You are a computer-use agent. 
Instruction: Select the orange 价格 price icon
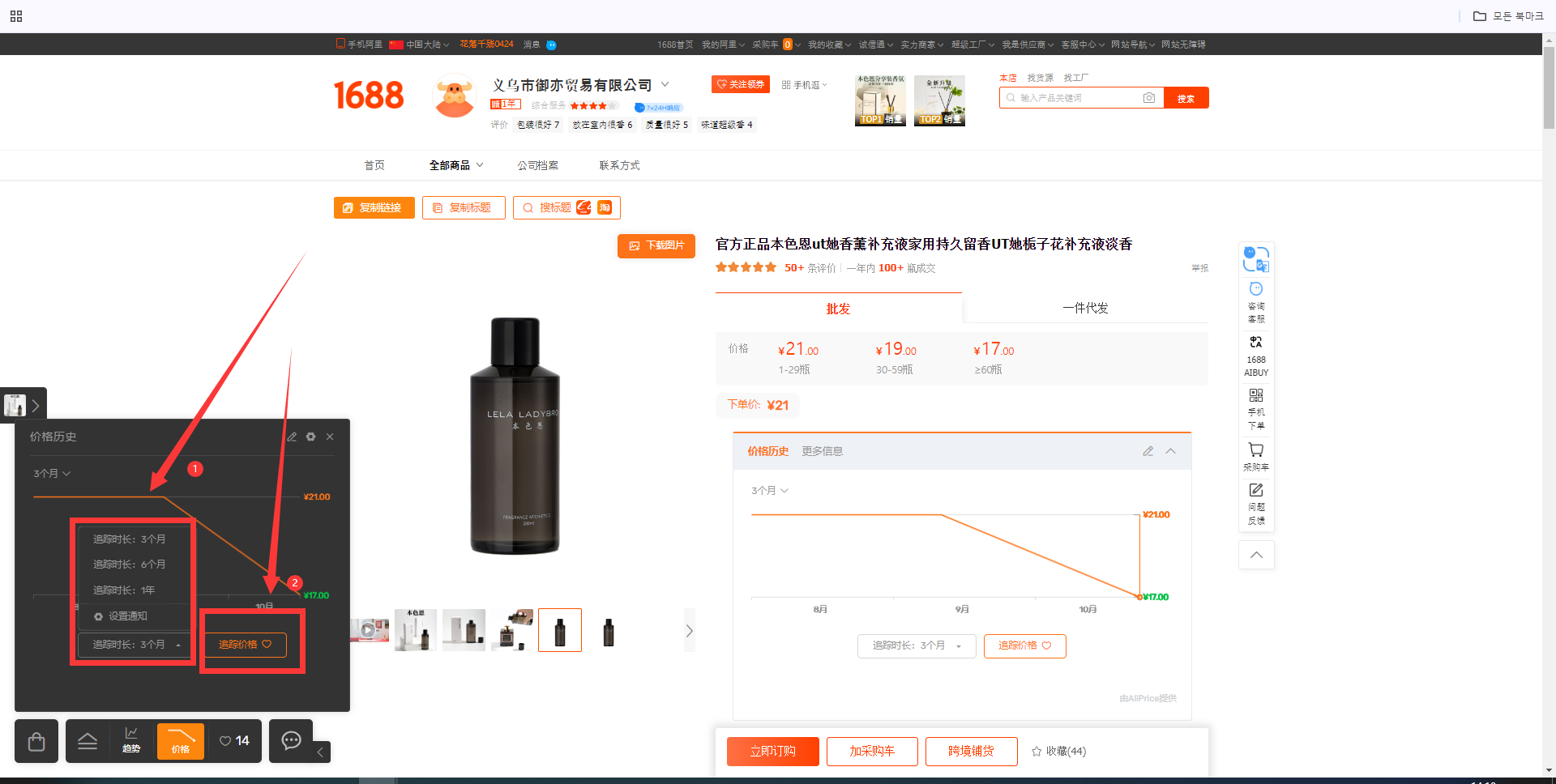(181, 740)
